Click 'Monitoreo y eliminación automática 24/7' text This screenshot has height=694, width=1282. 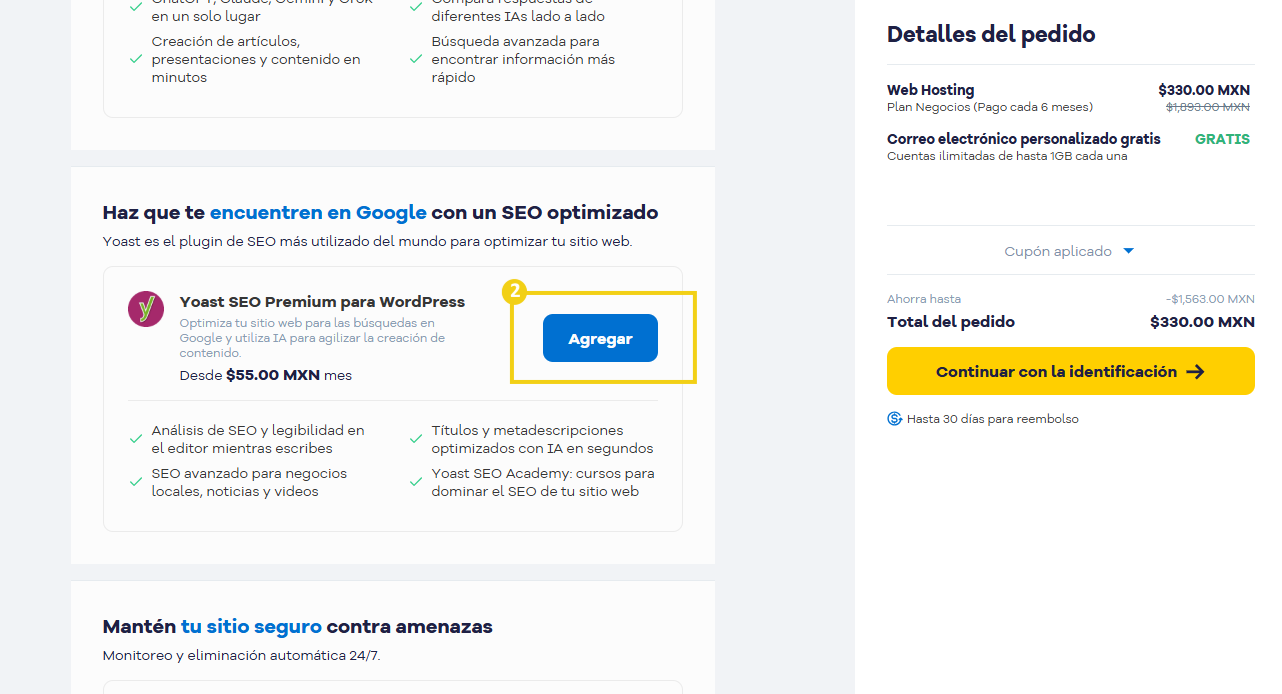(x=241, y=656)
